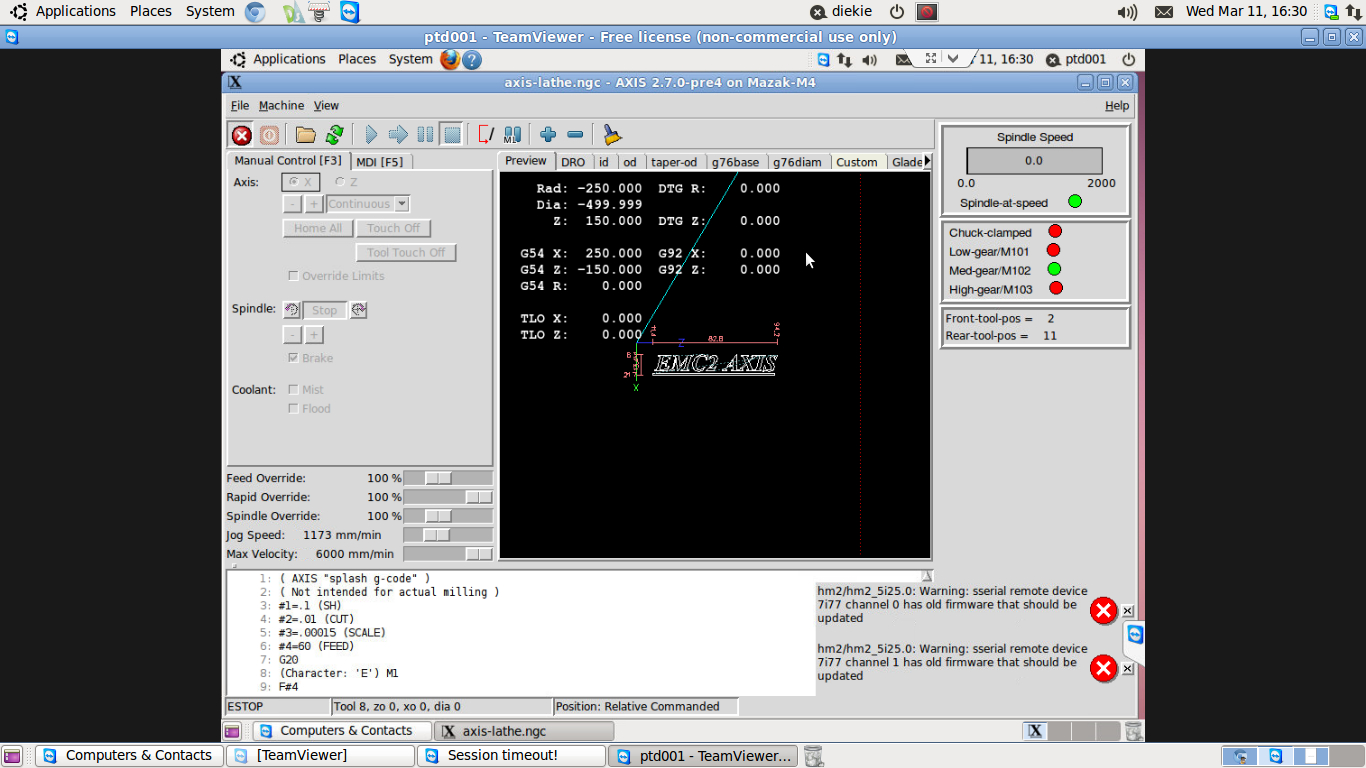
Task: Open the taper-od tab
Action: (674, 162)
